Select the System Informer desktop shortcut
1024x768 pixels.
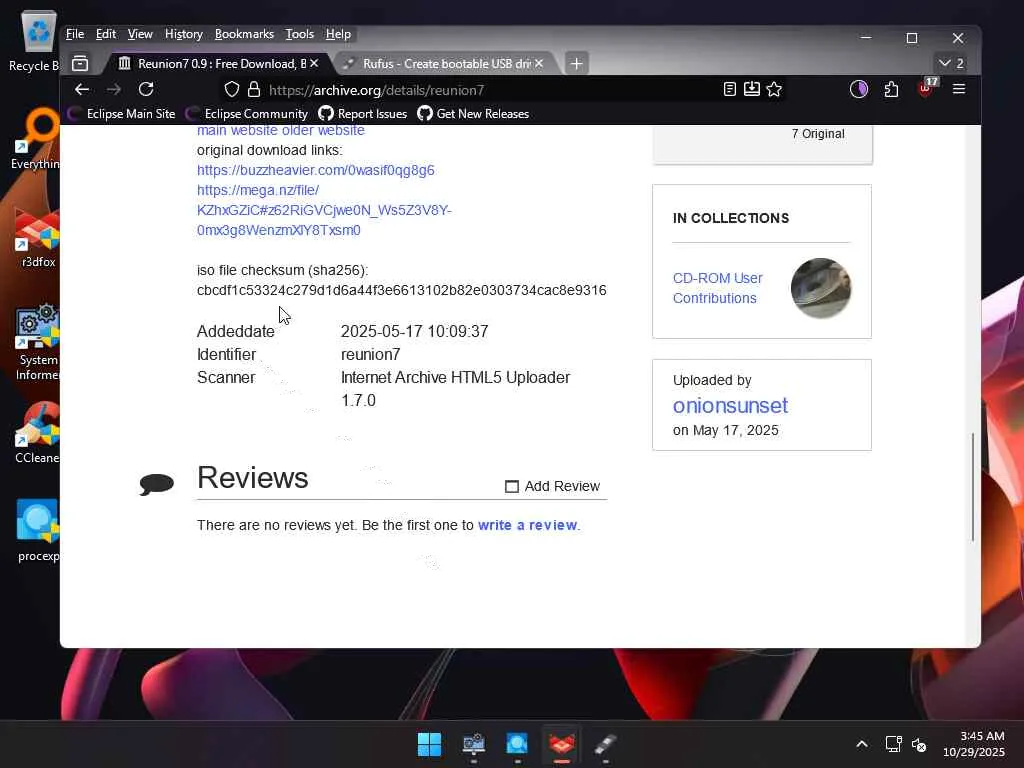37,343
